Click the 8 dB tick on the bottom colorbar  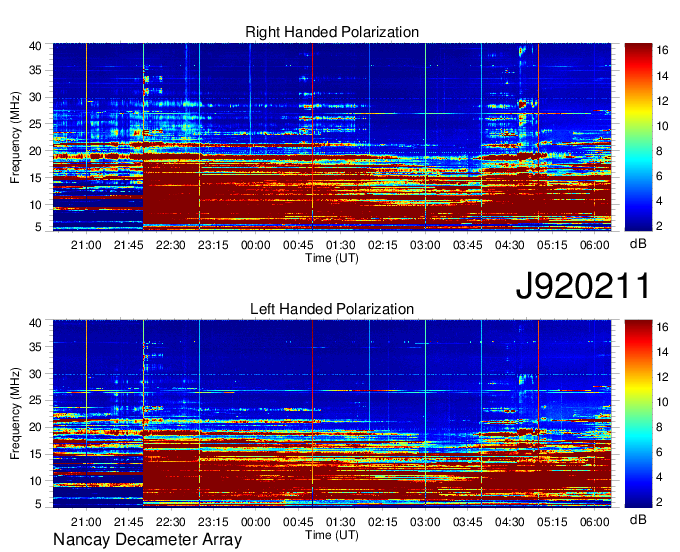pyautogui.click(x=659, y=427)
